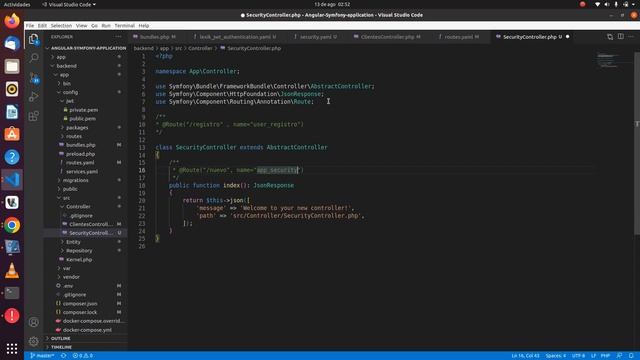The image size is (640, 360).
Task: Open Actividades overview in top bar
Action: click(x=17, y=4)
